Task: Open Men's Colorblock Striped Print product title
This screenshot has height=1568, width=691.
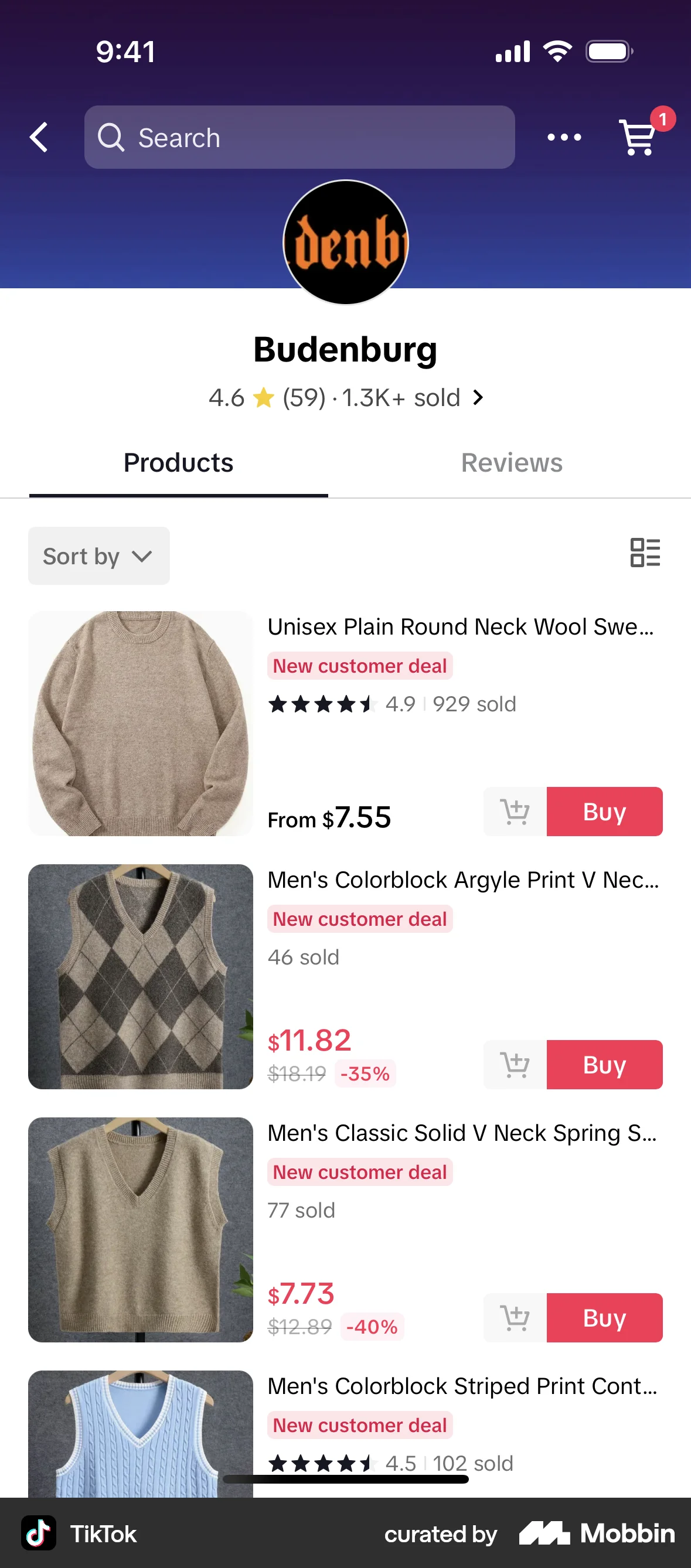Action: [x=462, y=1386]
